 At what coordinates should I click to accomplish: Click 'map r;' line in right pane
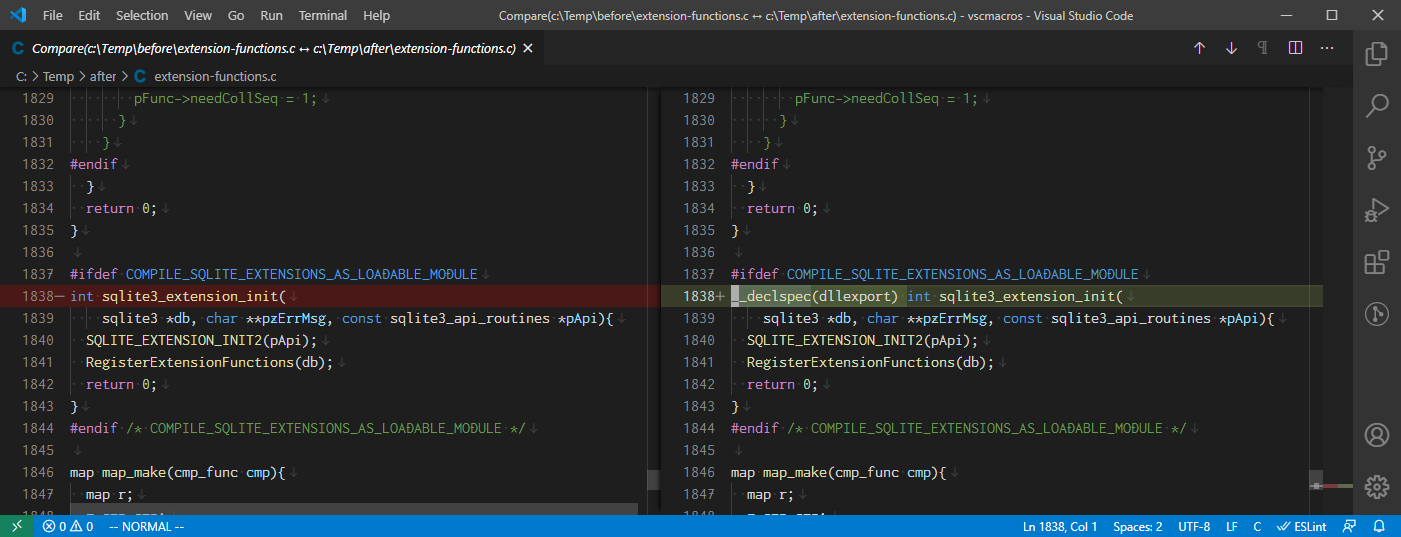coord(770,494)
